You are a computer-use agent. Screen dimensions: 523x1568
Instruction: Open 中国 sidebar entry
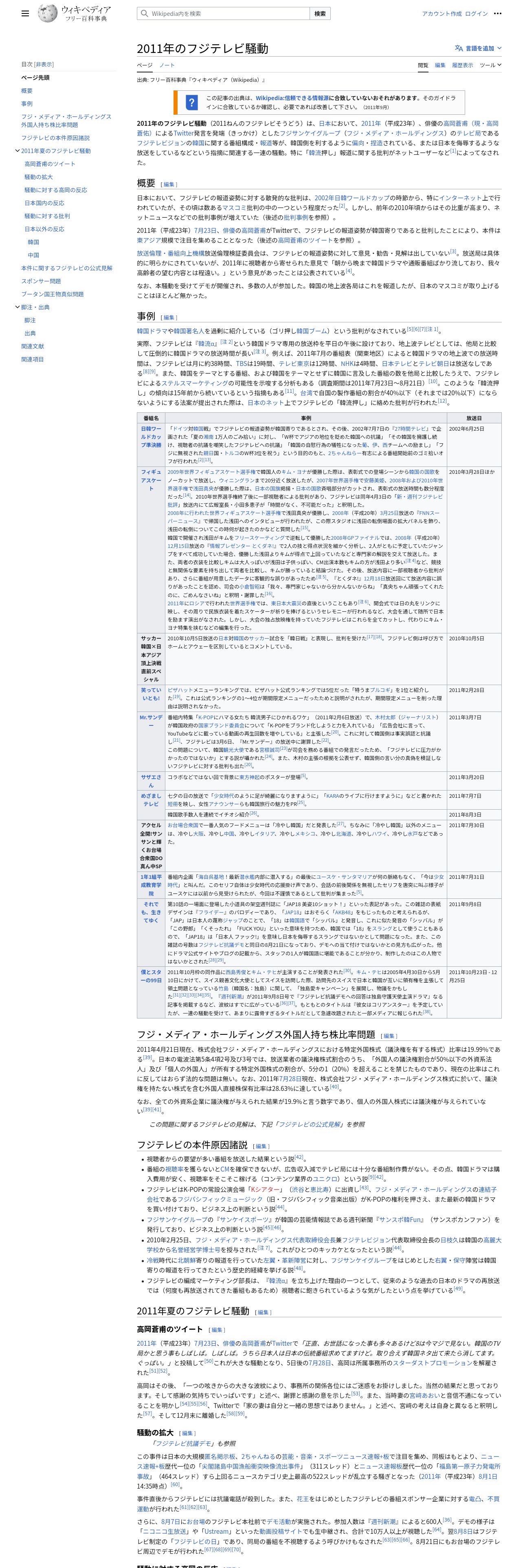33,256
